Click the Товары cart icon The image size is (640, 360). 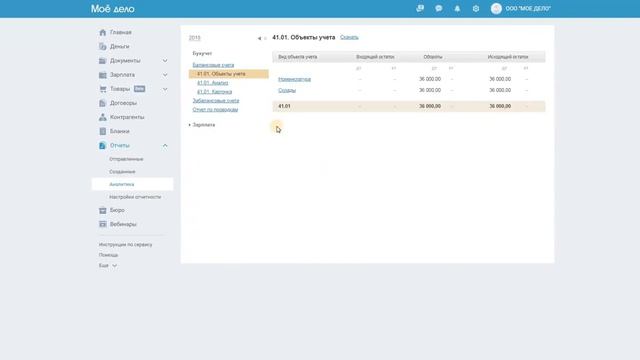[102, 89]
